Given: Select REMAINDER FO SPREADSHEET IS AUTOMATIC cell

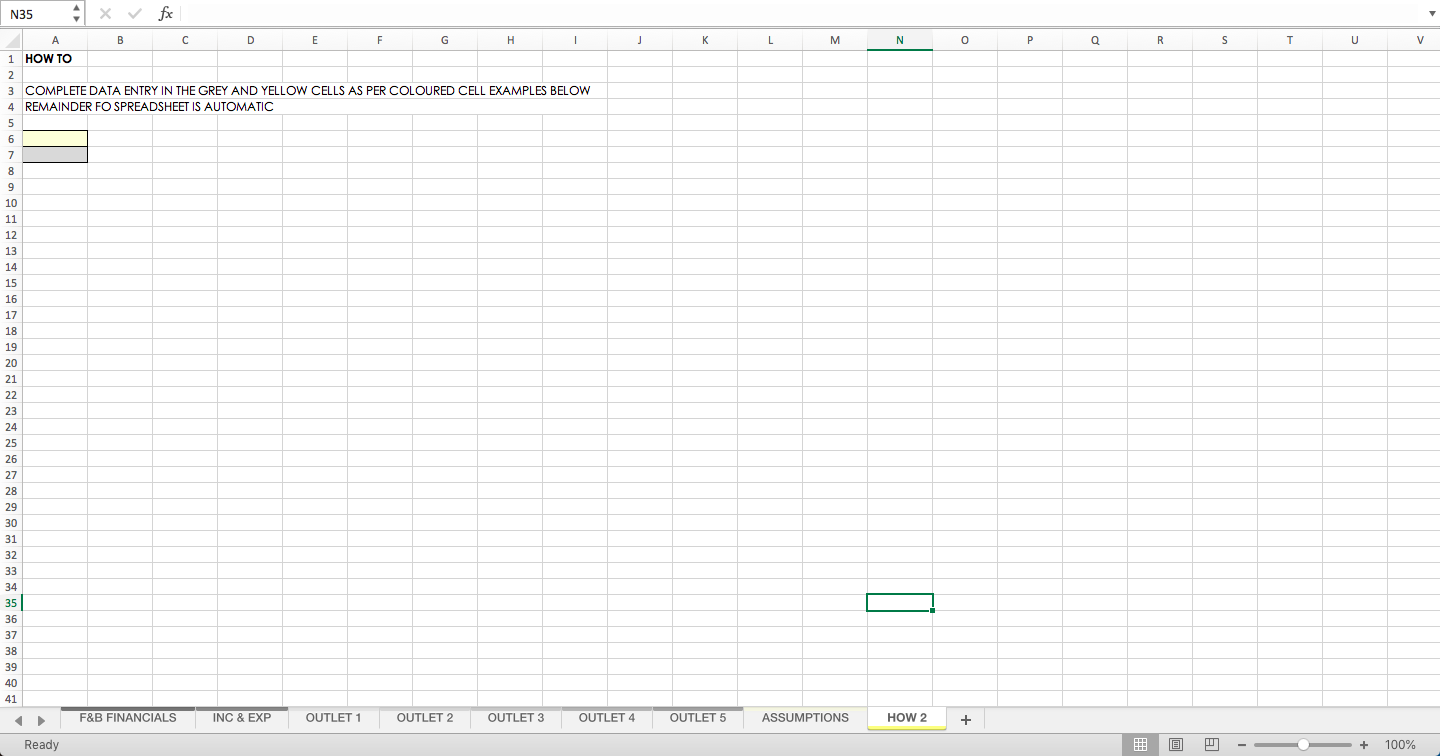Looking at the screenshot, I should pyautogui.click(x=149, y=106).
